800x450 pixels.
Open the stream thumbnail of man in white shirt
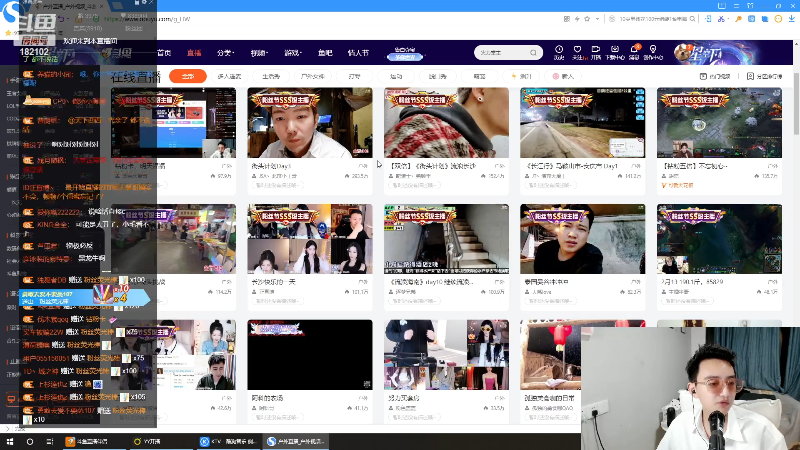pyautogui.click(x=310, y=122)
